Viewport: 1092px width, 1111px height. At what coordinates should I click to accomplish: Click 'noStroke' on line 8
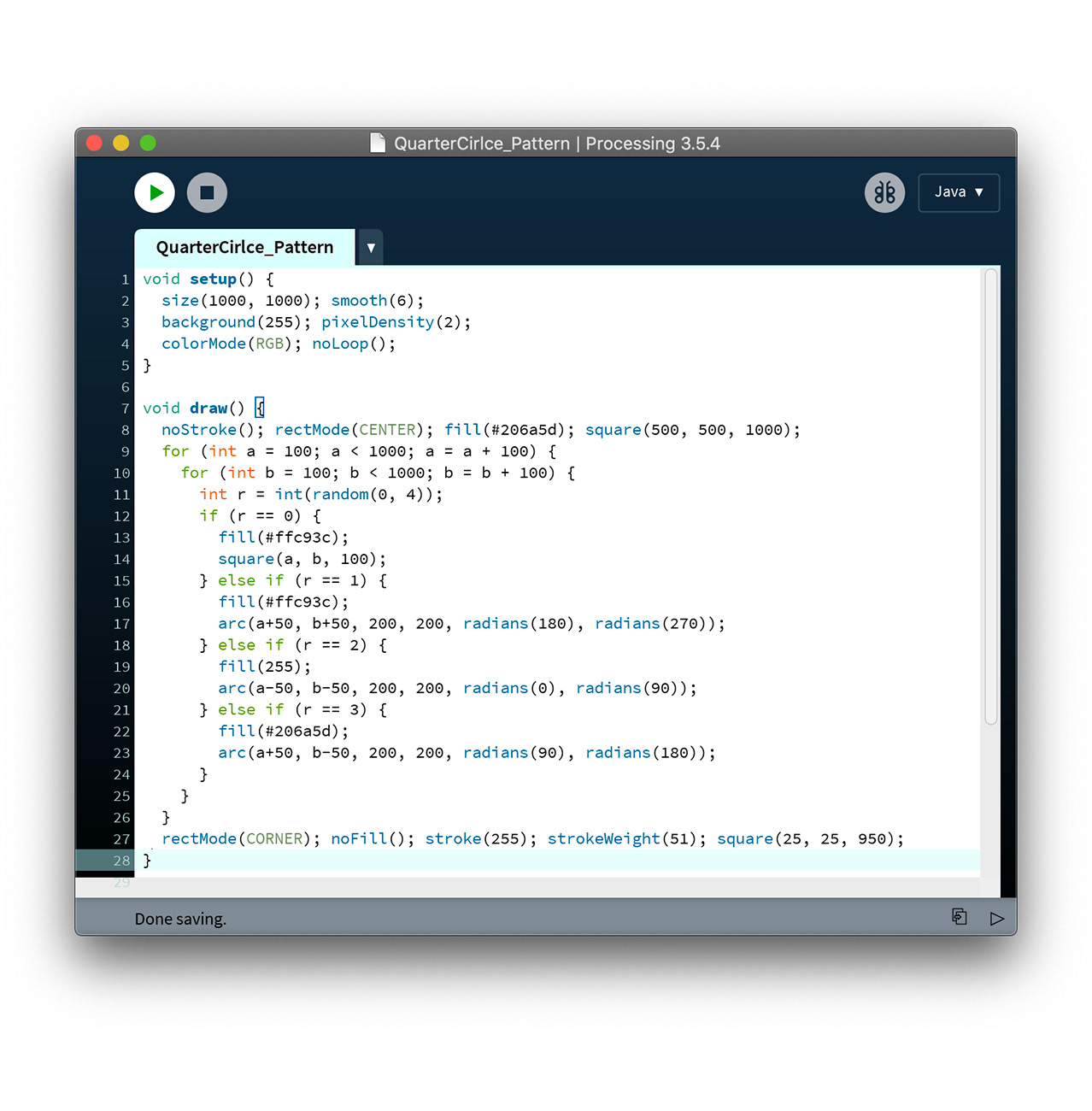[x=199, y=430]
